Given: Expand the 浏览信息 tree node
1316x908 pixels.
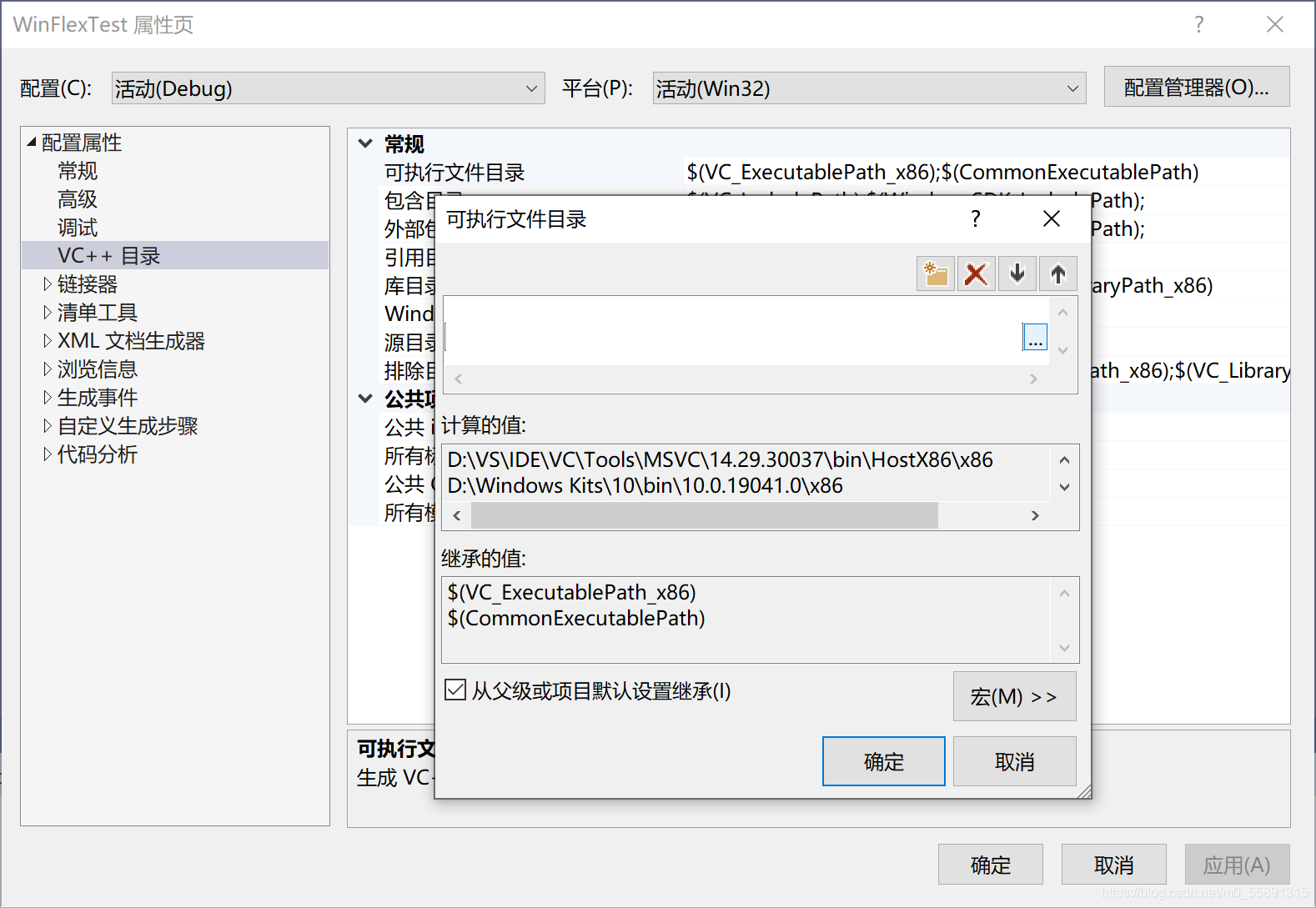Looking at the screenshot, I should (48, 369).
